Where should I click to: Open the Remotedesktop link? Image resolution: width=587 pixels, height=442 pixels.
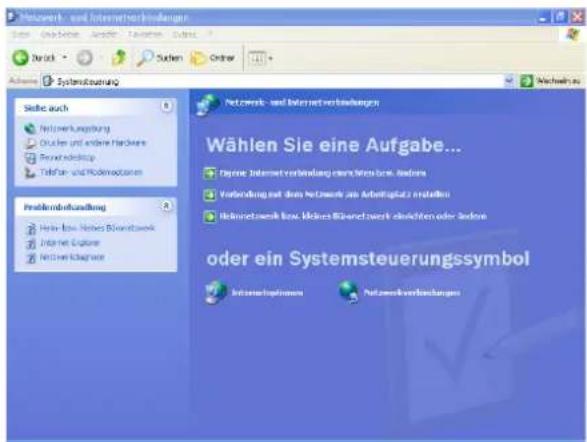pos(67,158)
